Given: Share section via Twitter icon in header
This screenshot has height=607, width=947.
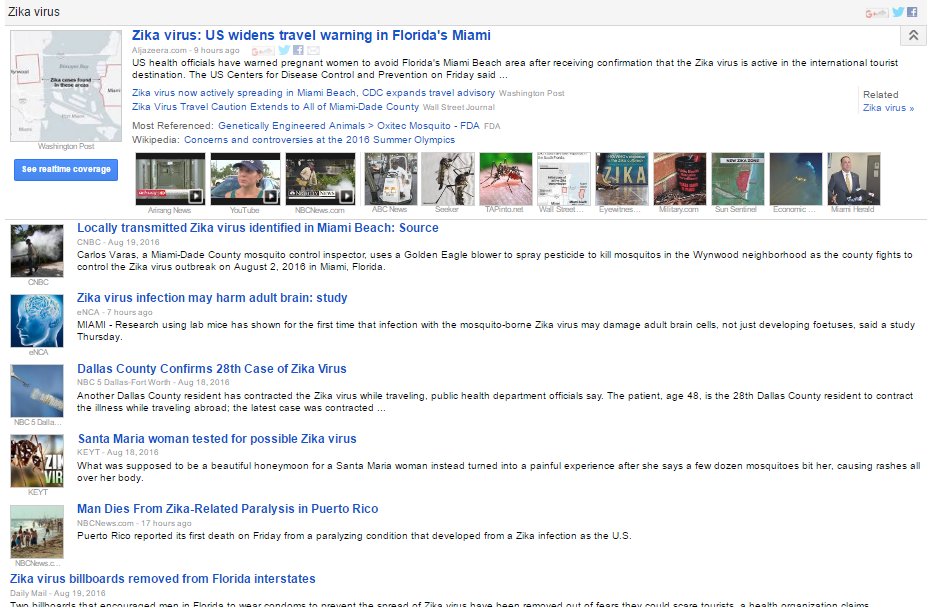Looking at the screenshot, I should (x=898, y=12).
